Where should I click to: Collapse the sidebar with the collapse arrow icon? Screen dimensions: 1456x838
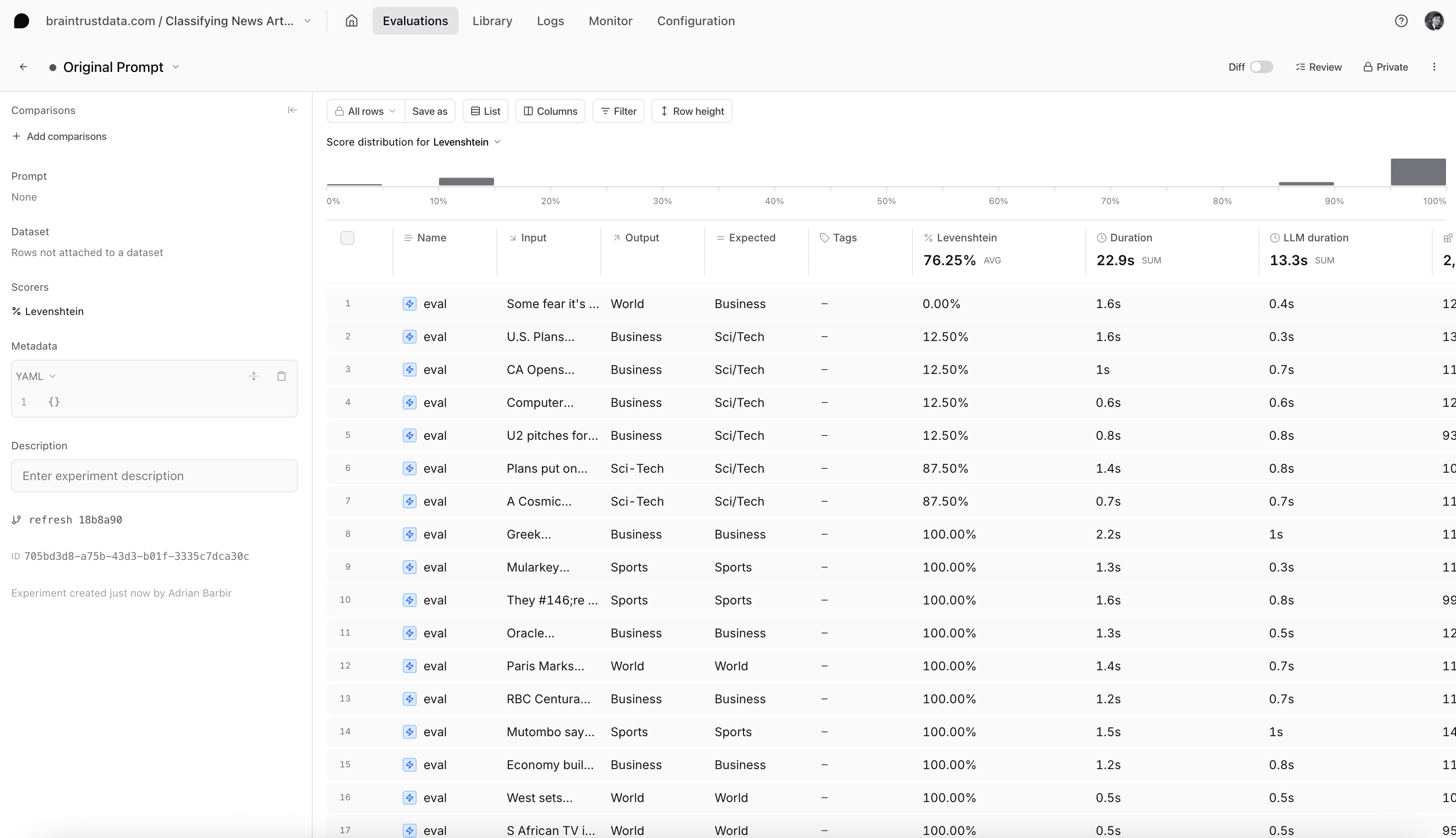pyautogui.click(x=292, y=110)
